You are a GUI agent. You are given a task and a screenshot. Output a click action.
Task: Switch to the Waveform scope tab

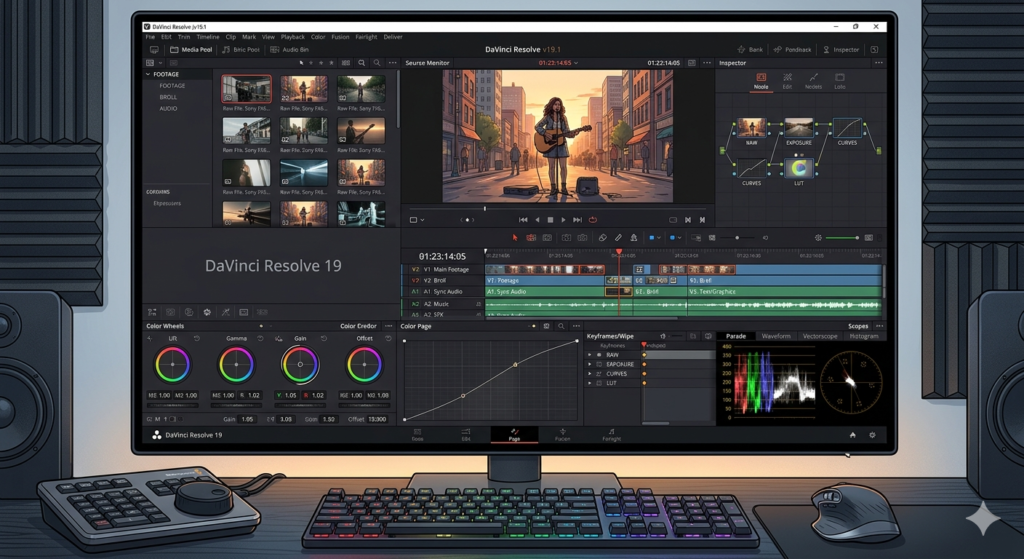776,336
